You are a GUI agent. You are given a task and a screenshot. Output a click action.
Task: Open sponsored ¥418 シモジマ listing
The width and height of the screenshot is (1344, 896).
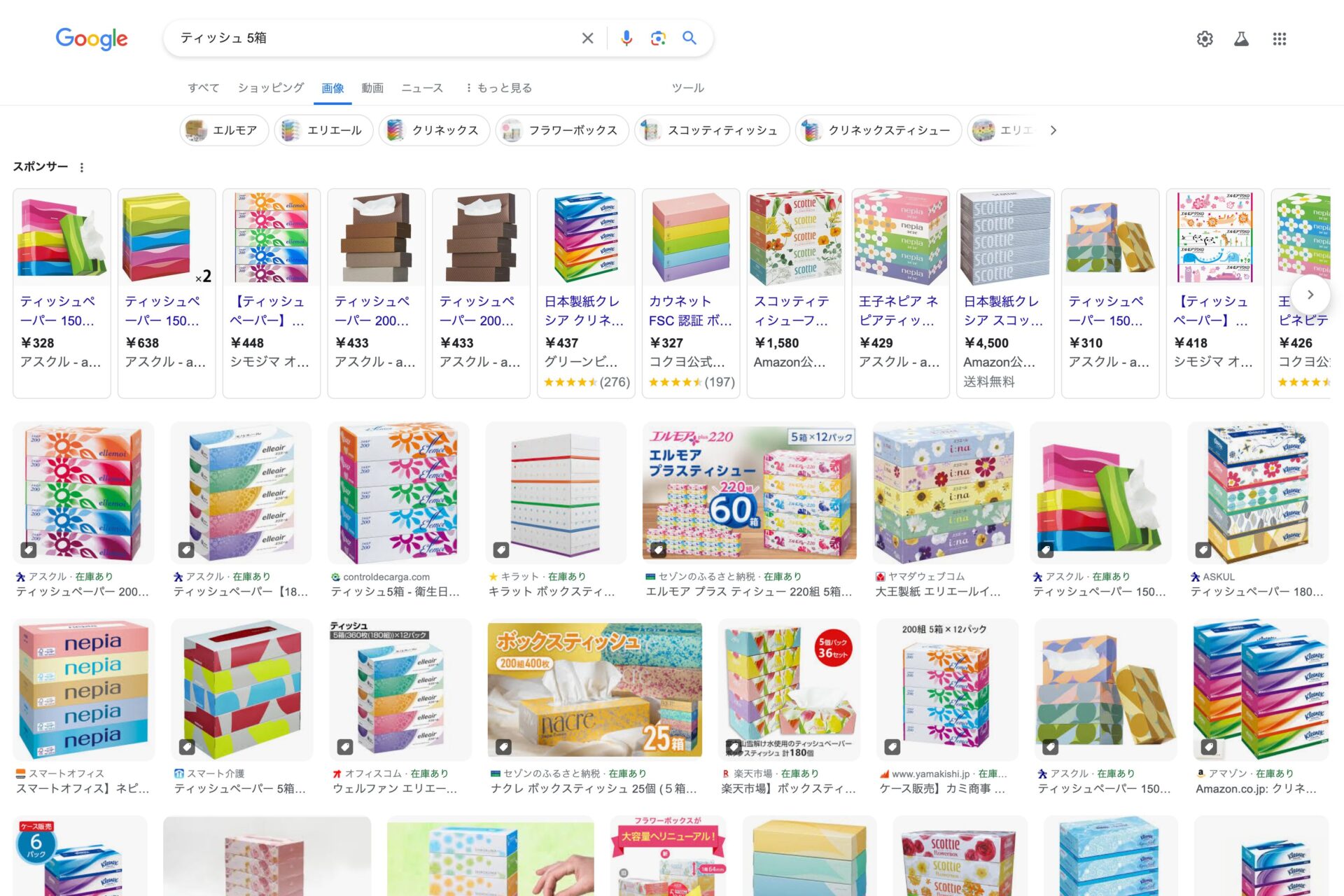click(x=1215, y=293)
